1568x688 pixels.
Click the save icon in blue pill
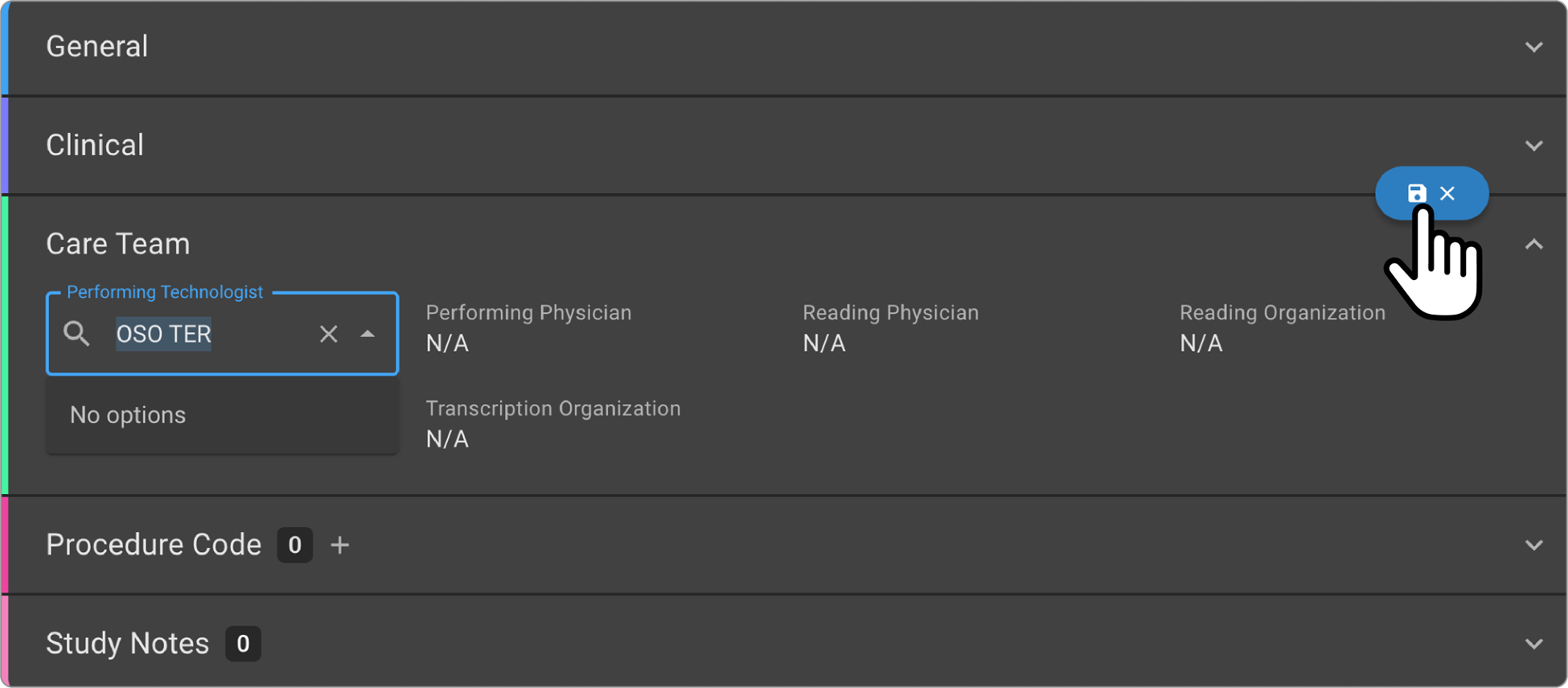click(x=1416, y=193)
